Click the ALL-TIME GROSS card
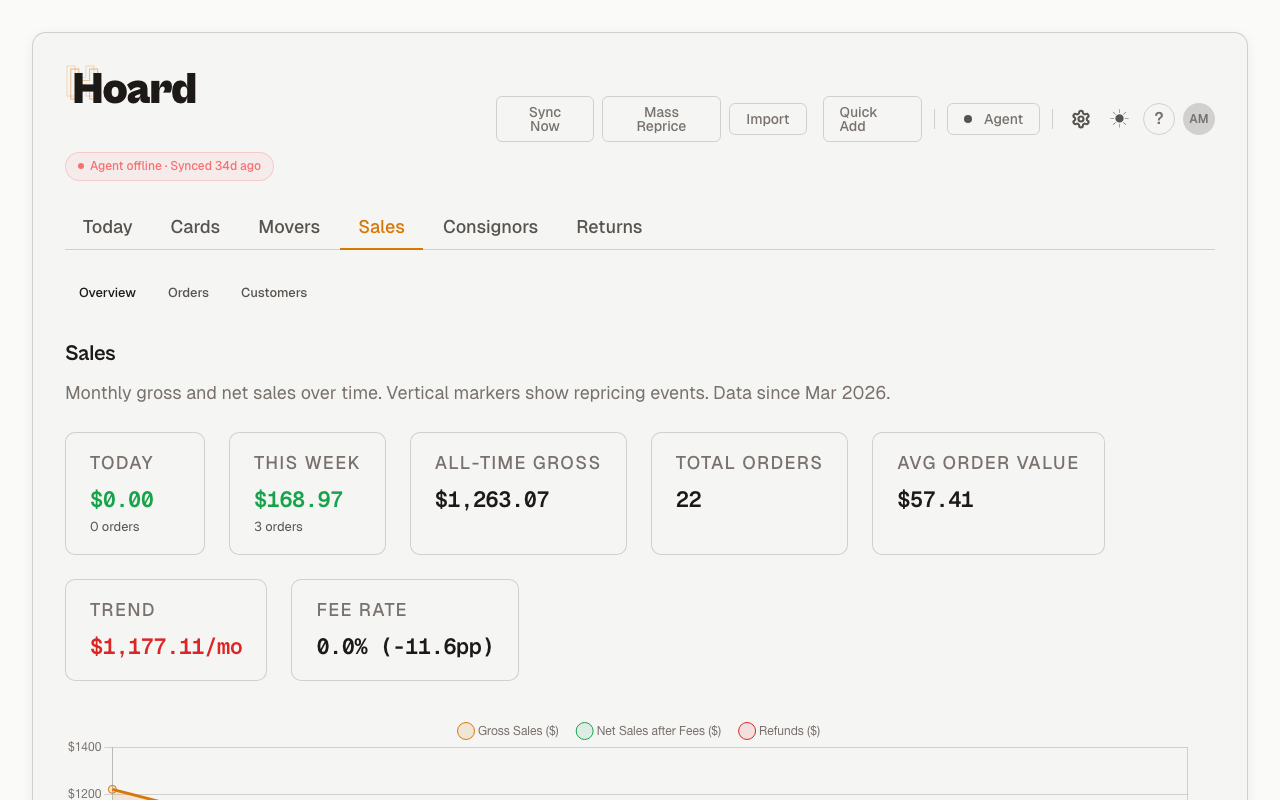 (518, 493)
